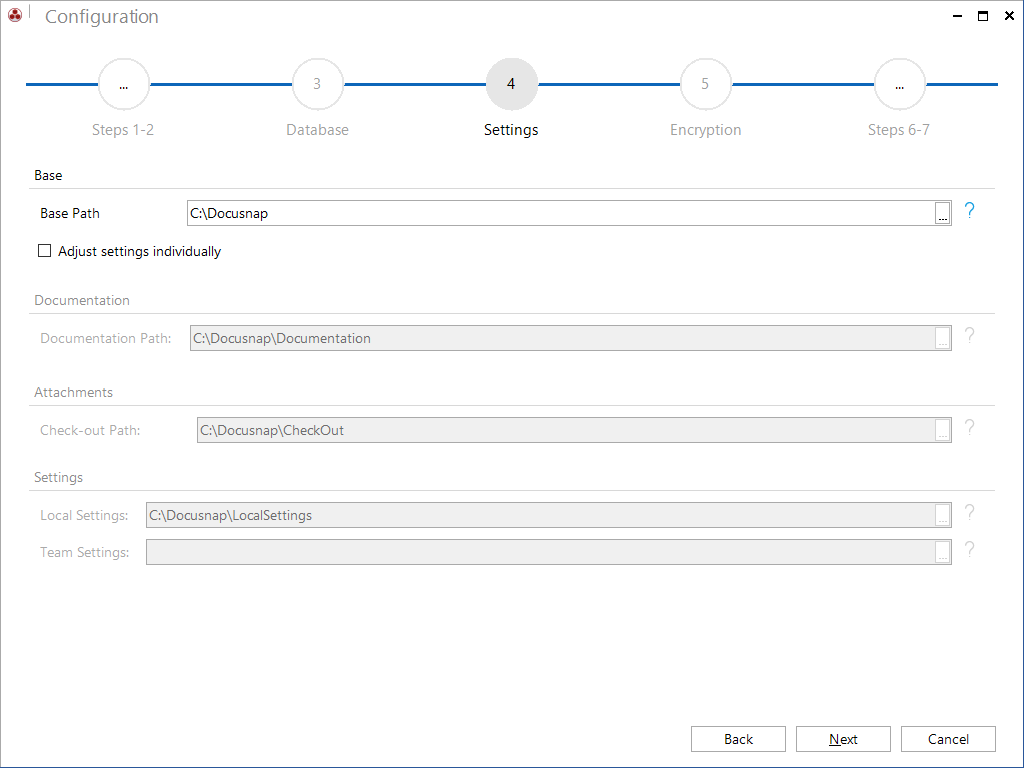Cancel the configuration wizard
The image size is (1024, 768).
948,739
